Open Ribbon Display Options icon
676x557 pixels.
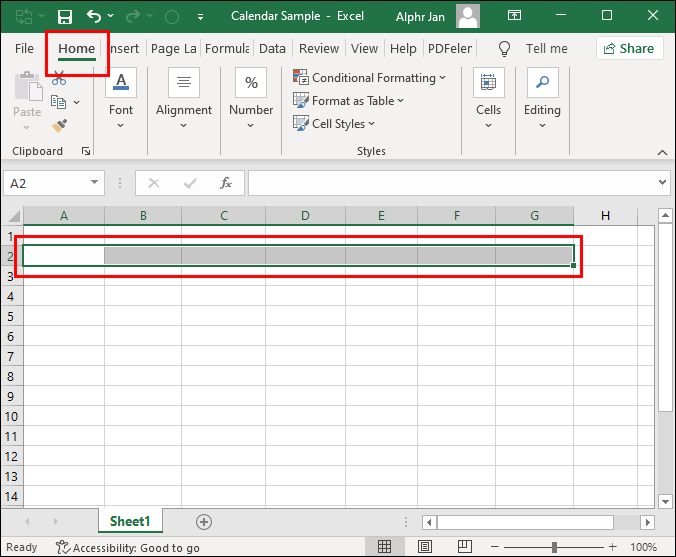(514, 16)
